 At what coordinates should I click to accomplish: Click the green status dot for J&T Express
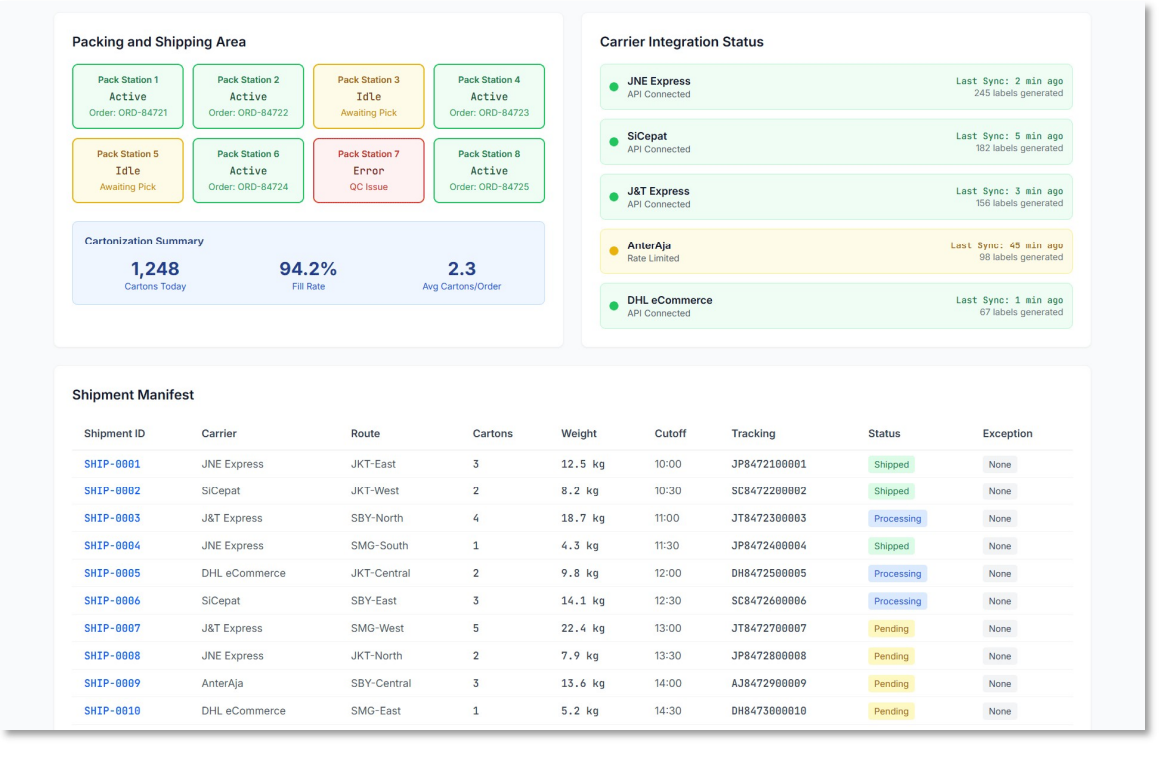point(613,197)
